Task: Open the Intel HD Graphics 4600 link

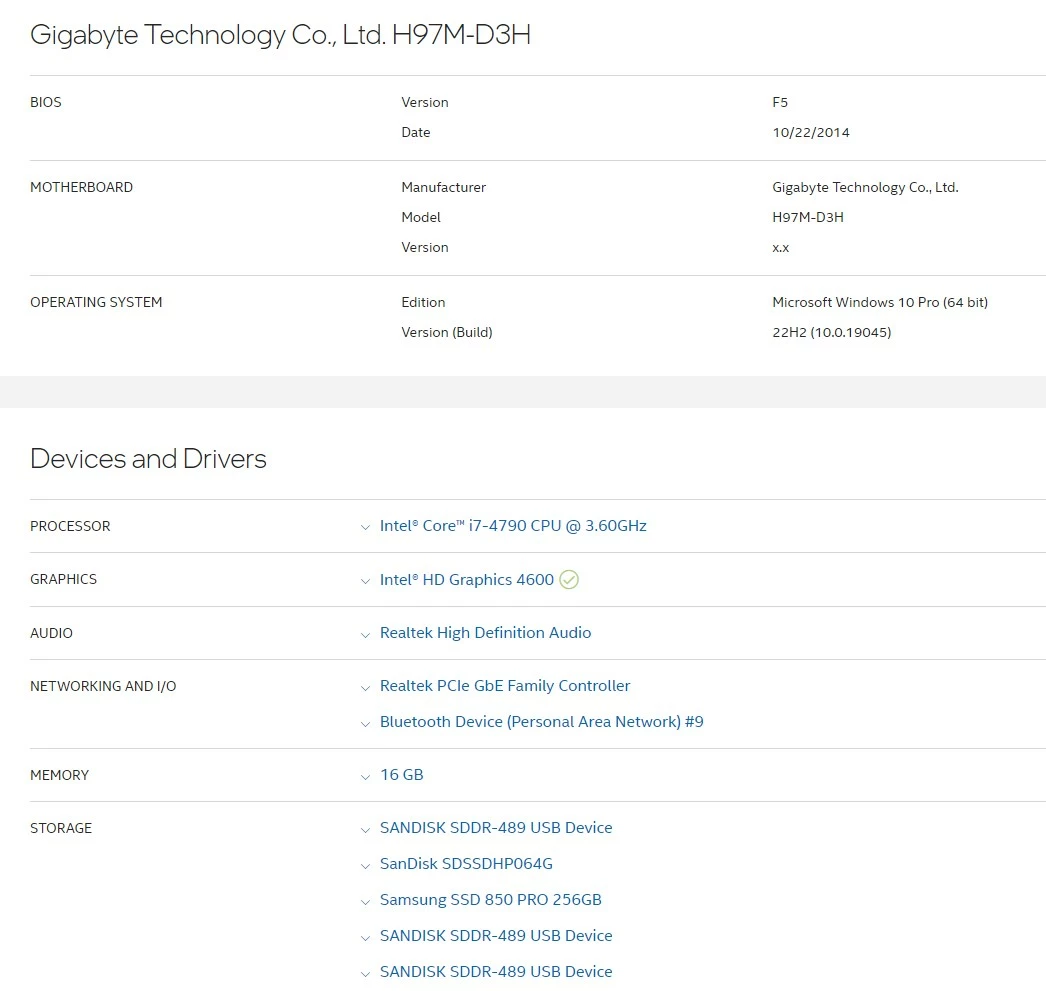Action: coord(466,580)
